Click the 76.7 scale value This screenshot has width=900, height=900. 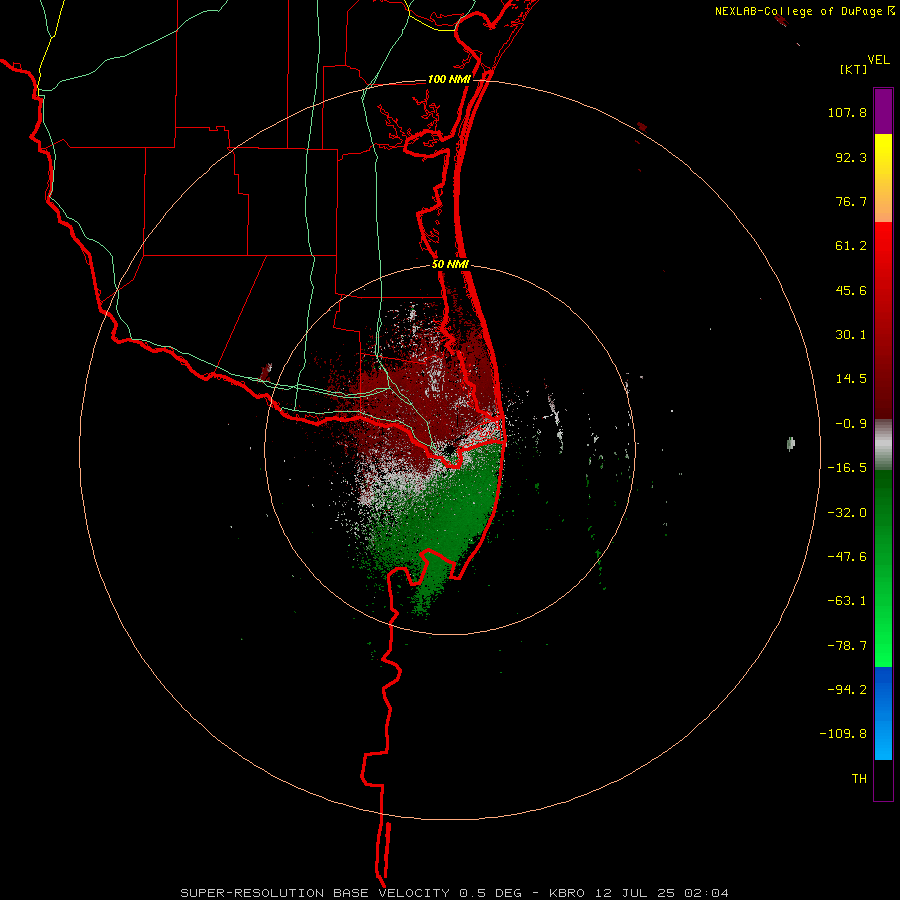click(x=851, y=201)
